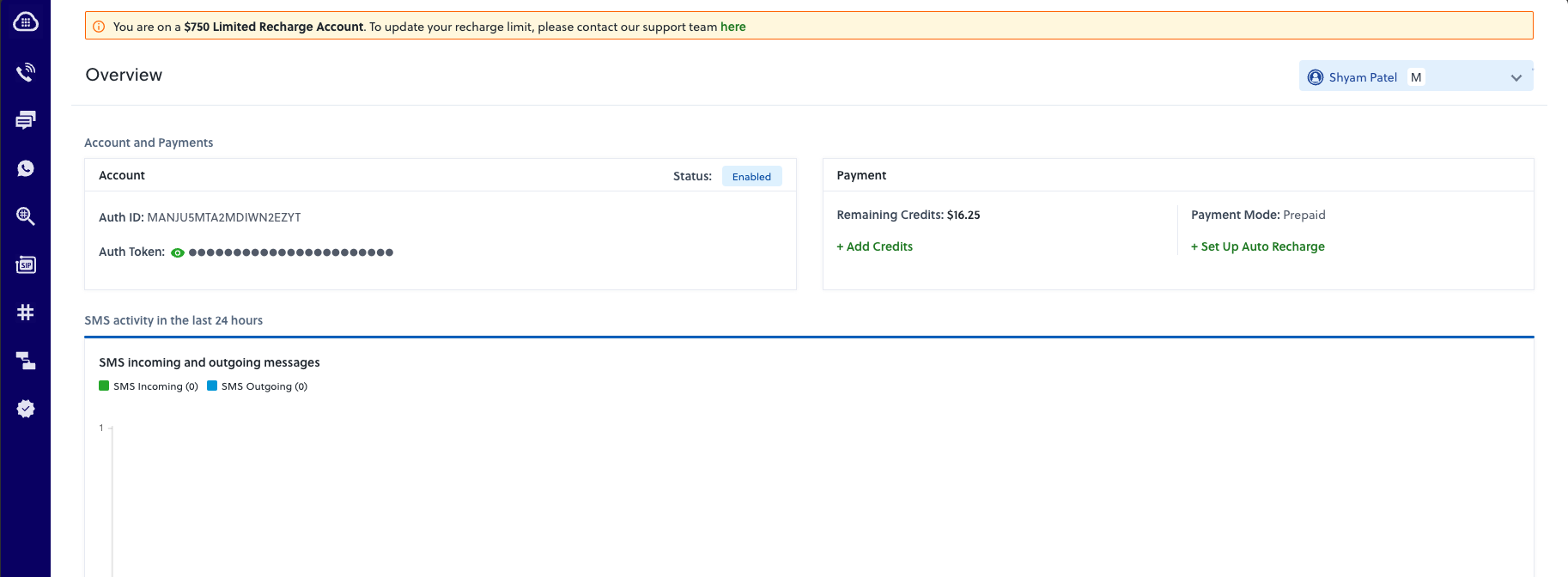Screen dimensions: 1568x577
Task: Open the WhatsApp icon in sidebar
Action: point(26,168)
